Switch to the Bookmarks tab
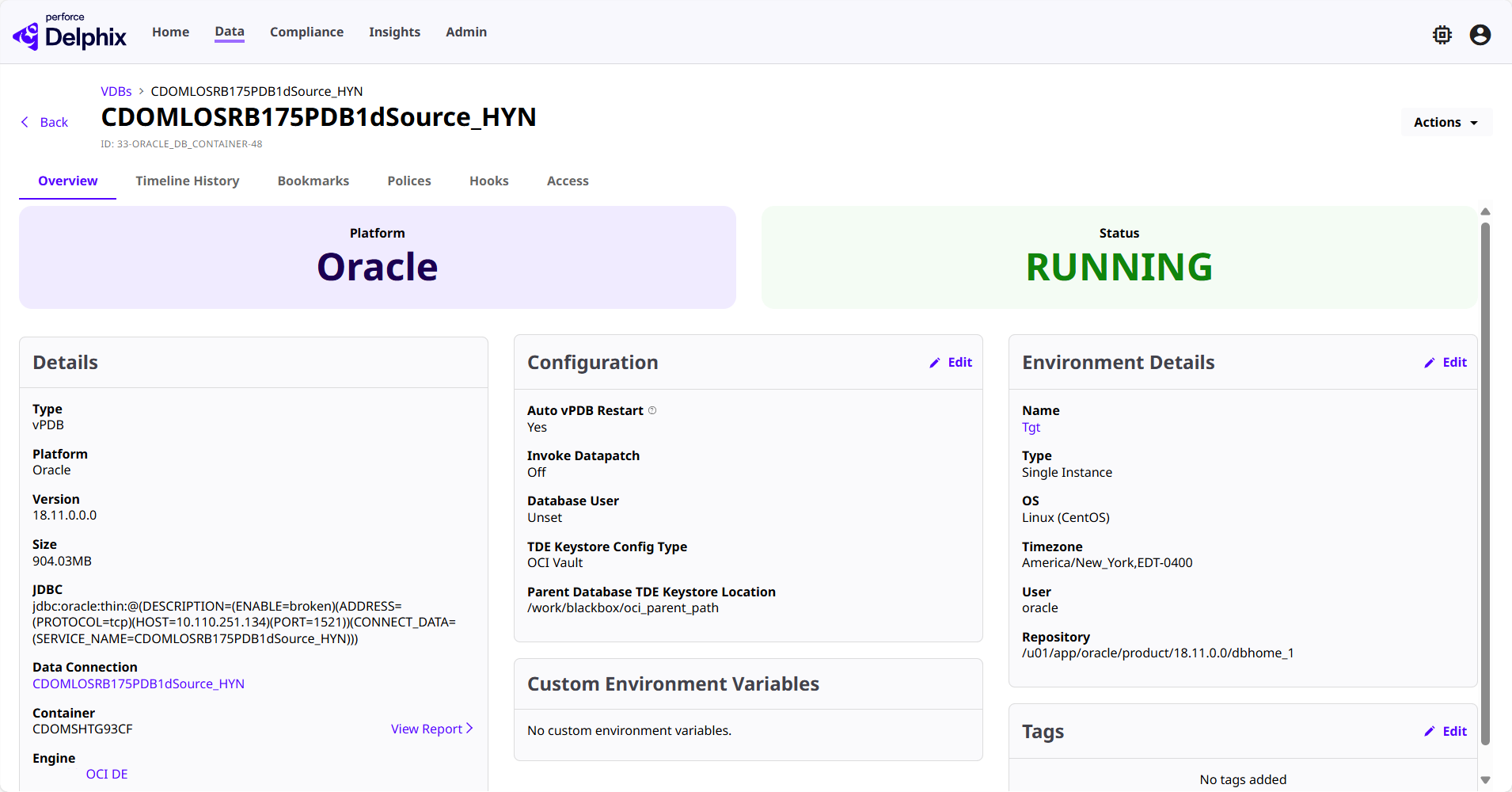Screen dimensions: 1512x792 313,181
